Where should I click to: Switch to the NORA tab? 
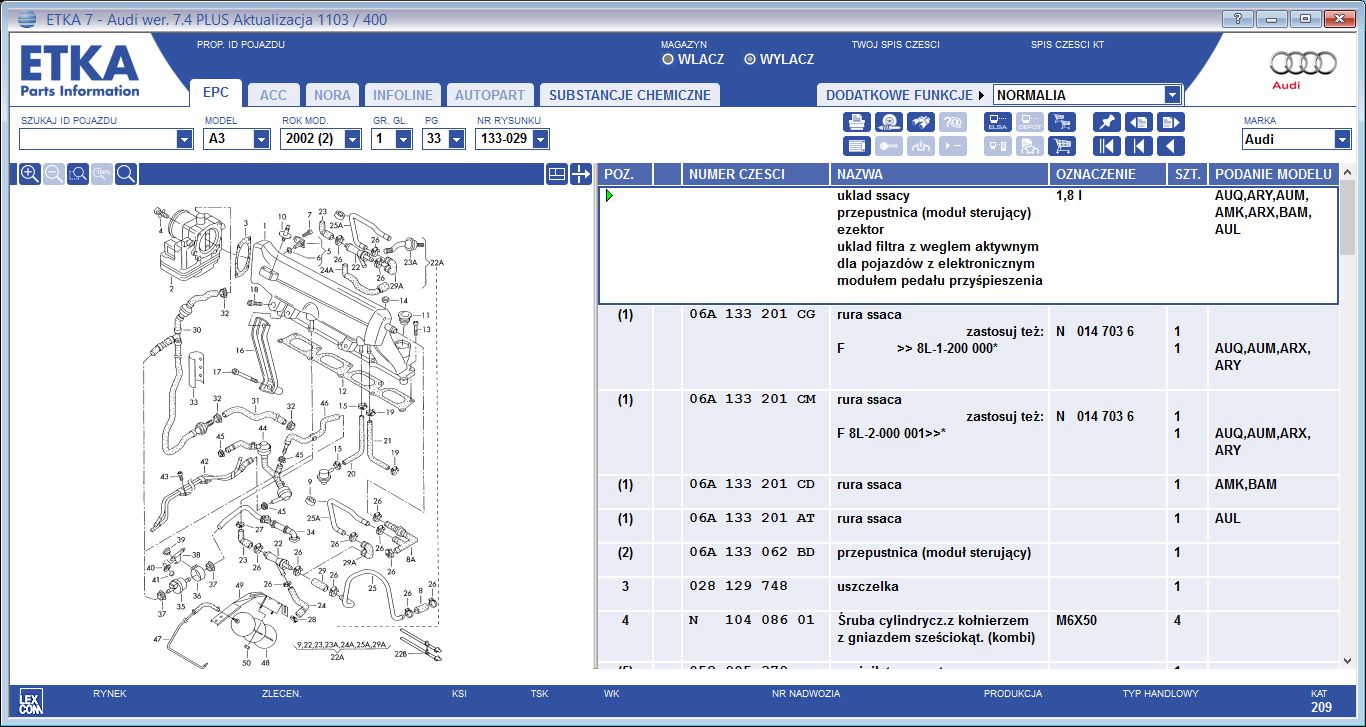(x=332, y=95)
